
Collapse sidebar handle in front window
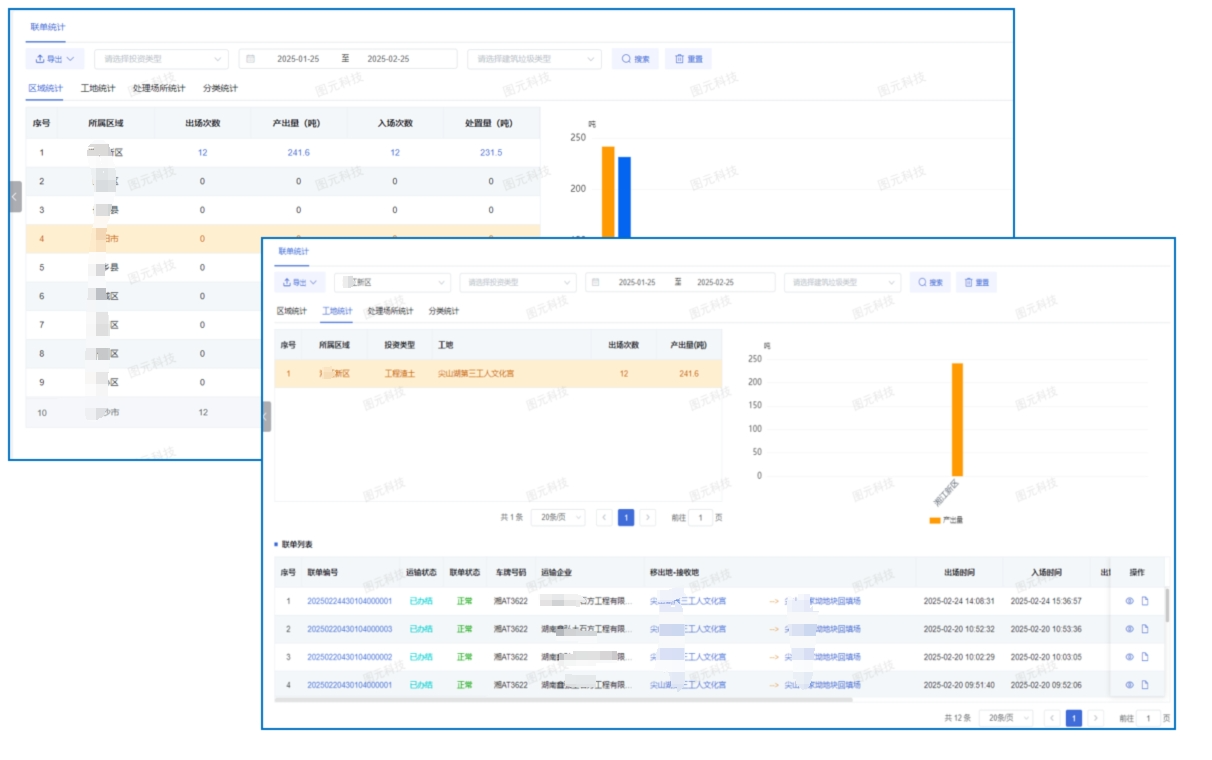click(266, 416)
